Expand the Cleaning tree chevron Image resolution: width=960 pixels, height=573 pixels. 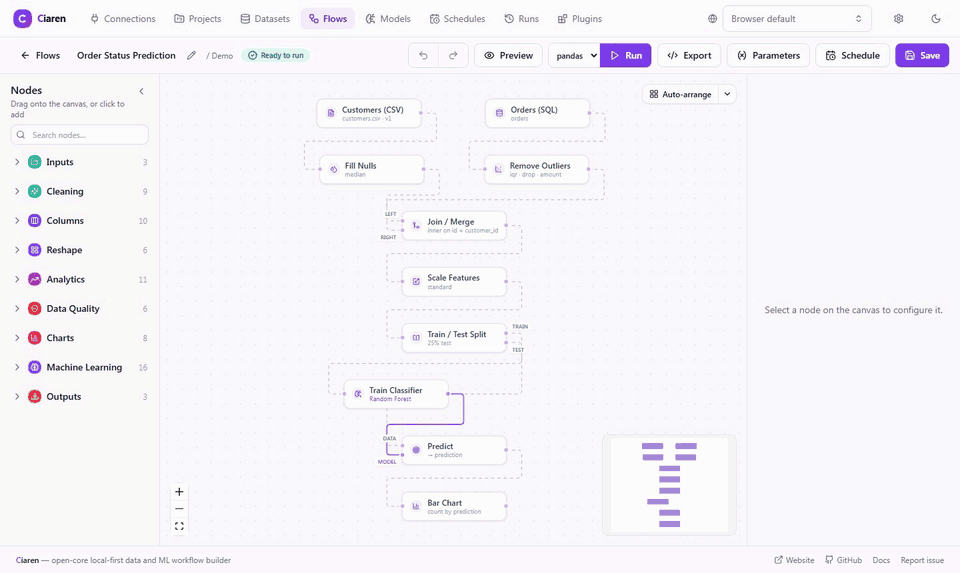point(17,192)
